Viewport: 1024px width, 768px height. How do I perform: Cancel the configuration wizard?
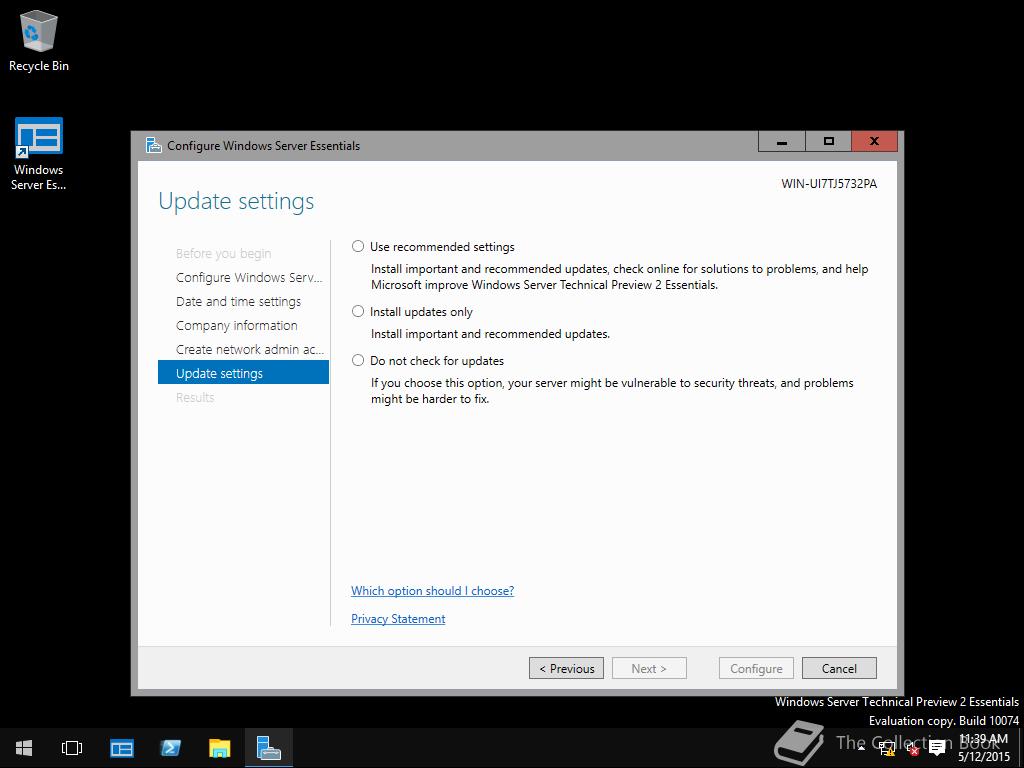[x=839, y=668]
